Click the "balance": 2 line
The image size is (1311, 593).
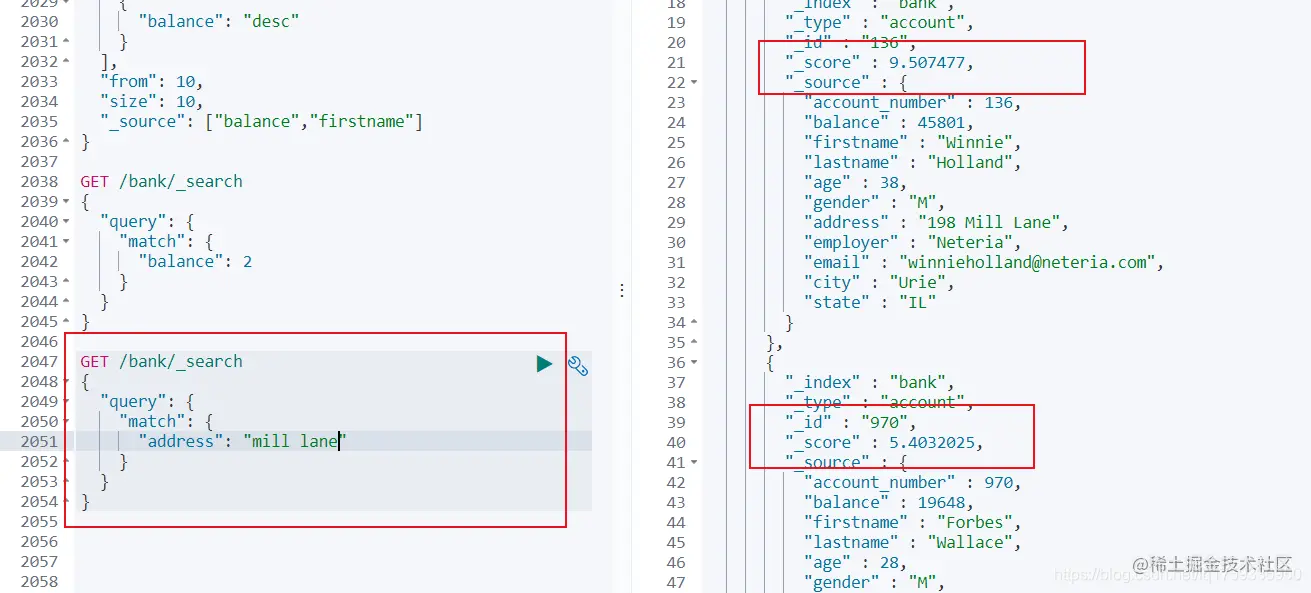point(195,261)
